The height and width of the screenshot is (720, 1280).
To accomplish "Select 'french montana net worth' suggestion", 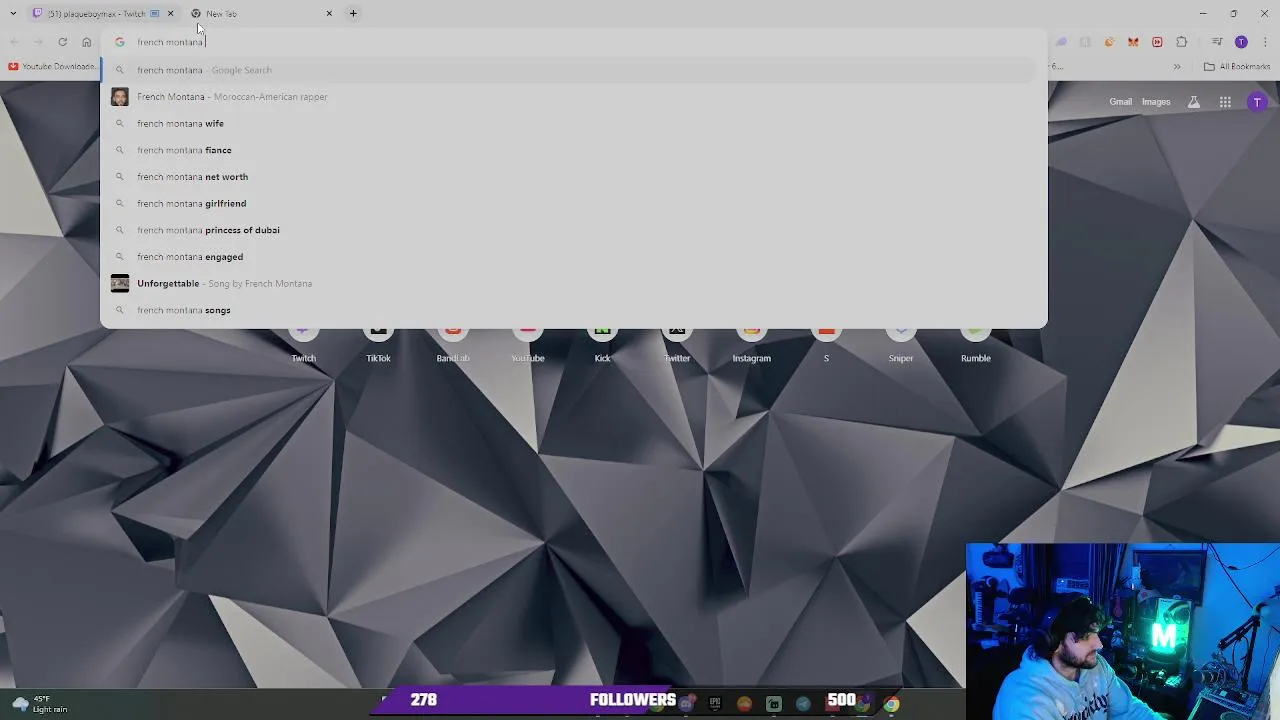I will (x=573, y=177).
